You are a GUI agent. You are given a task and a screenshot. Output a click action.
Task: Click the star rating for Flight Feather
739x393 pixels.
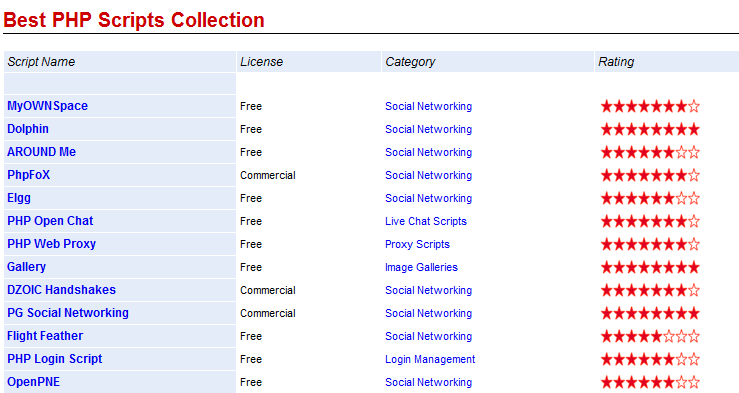coord(650,336)
